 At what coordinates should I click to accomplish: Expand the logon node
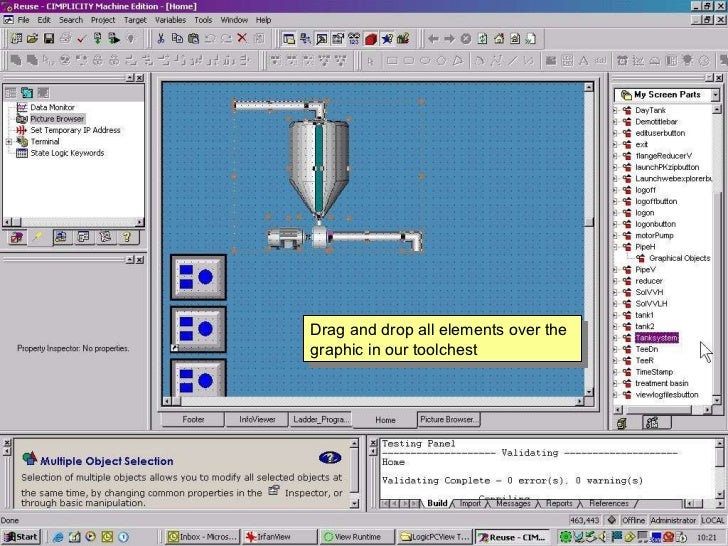[x=615, y=213]
